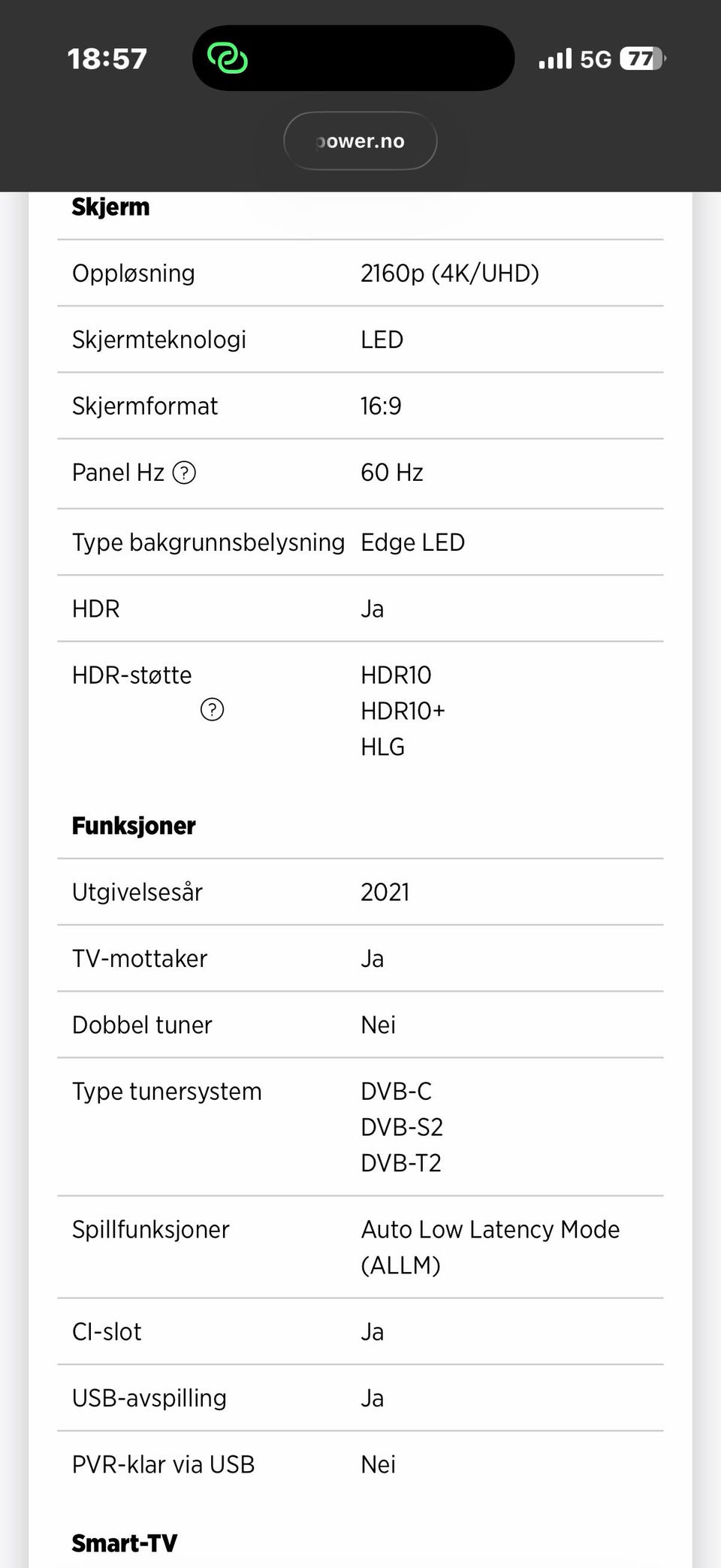This screenshot has height=1568, width=721.
Task: Select the Type bakgrunnsbelysning label
Action: click(208, 542)
